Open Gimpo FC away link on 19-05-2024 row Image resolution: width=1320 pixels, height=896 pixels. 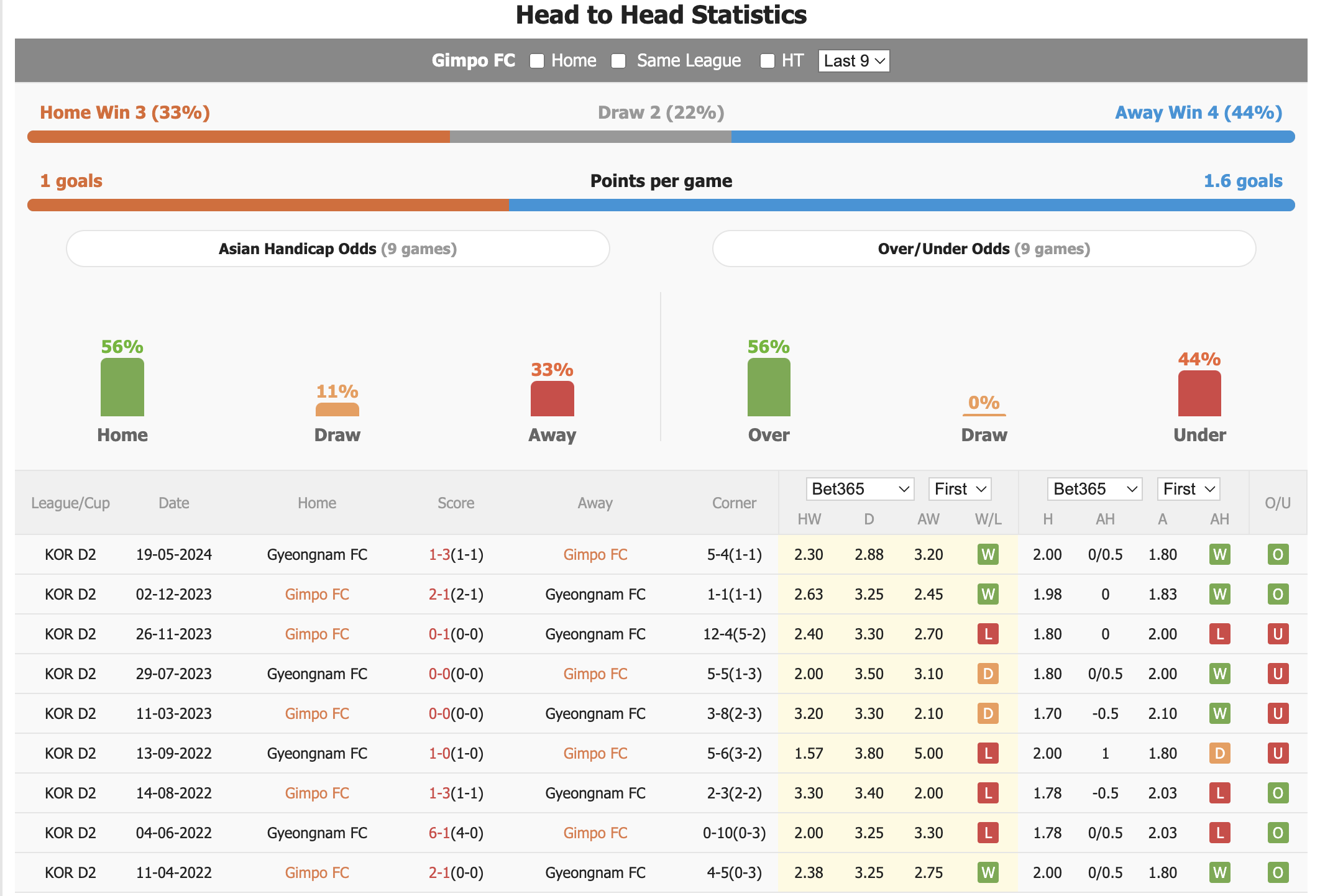click(x=595, y=554)
